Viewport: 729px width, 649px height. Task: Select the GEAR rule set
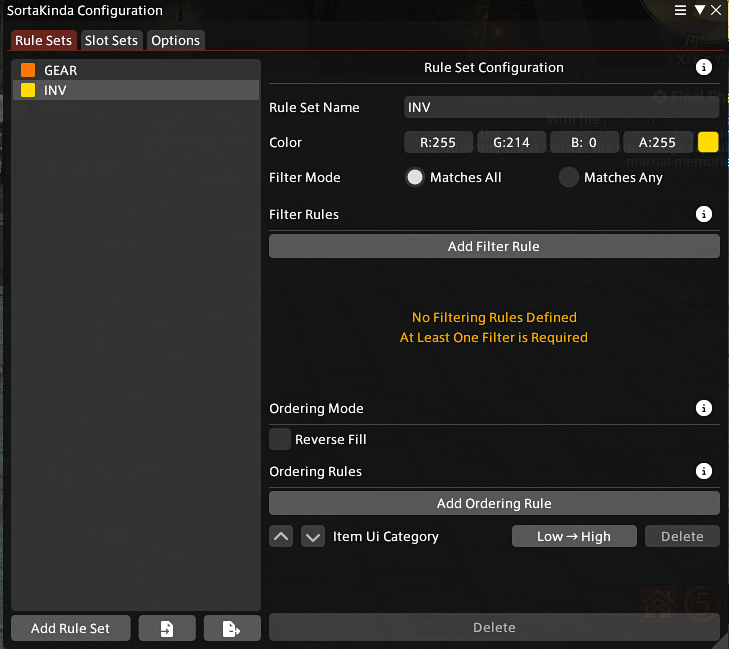pos(136,70)
